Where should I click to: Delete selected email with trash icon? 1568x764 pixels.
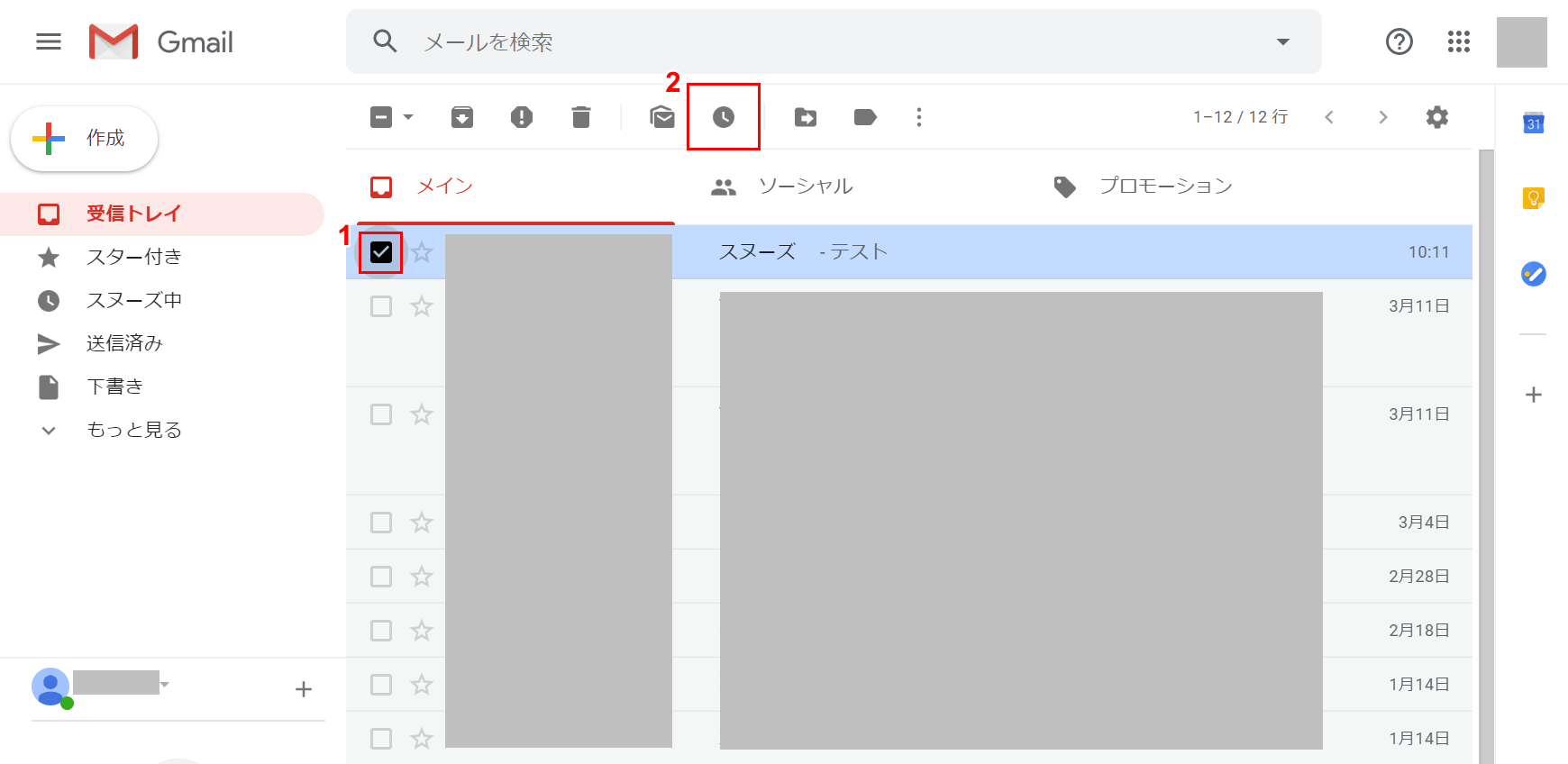coord(581,117)
